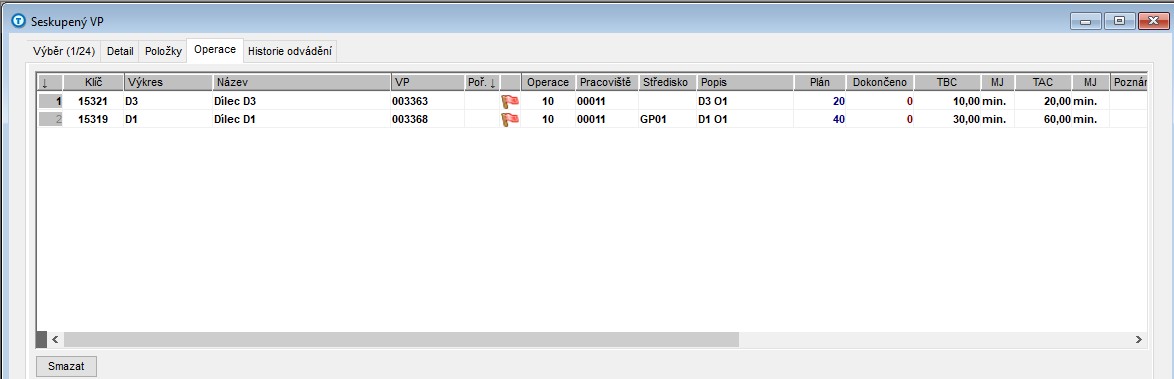The image size is (1174, 379).
Task: Click the horizontal scrollbar left arrow
Action: [x=55, y=339]
